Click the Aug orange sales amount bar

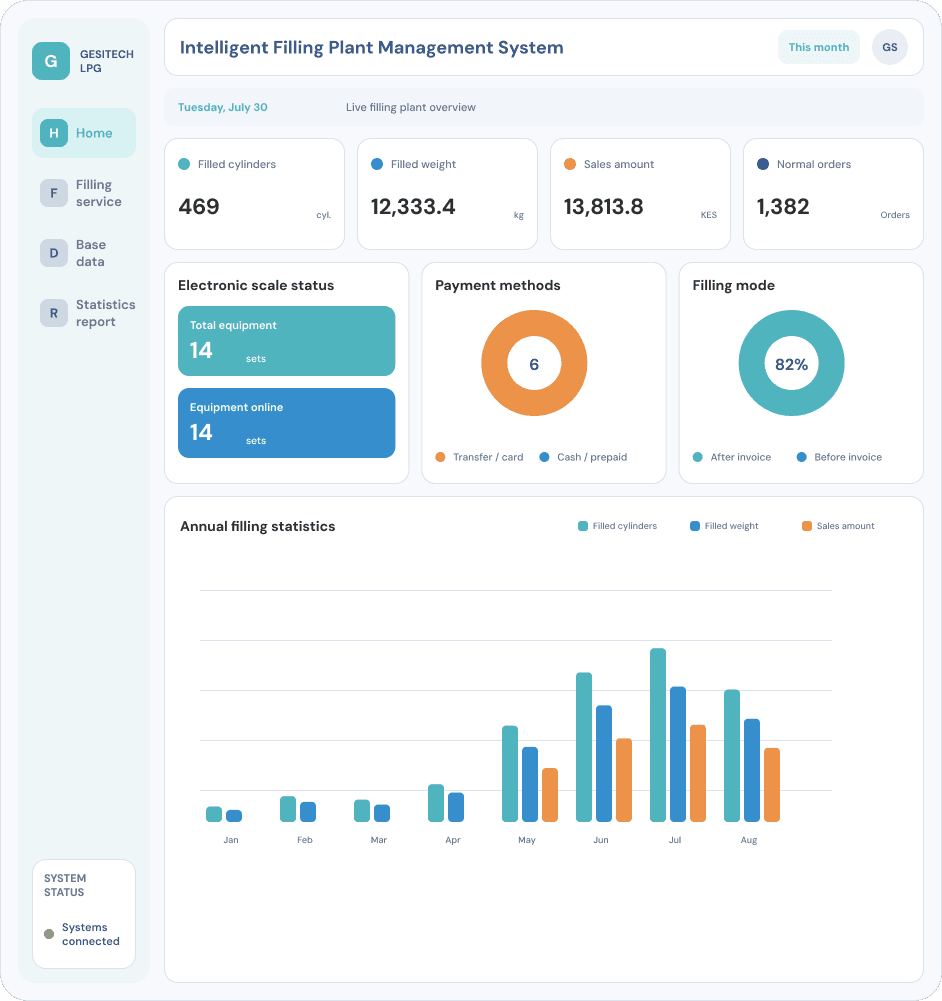click(x=772, y=785)
